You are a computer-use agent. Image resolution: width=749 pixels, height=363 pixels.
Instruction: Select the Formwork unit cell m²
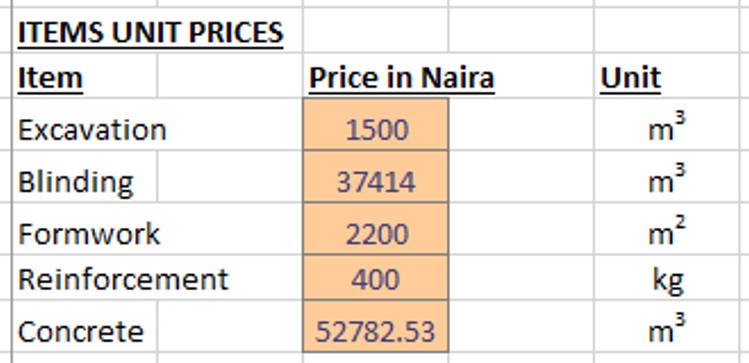tap(666, 229)
